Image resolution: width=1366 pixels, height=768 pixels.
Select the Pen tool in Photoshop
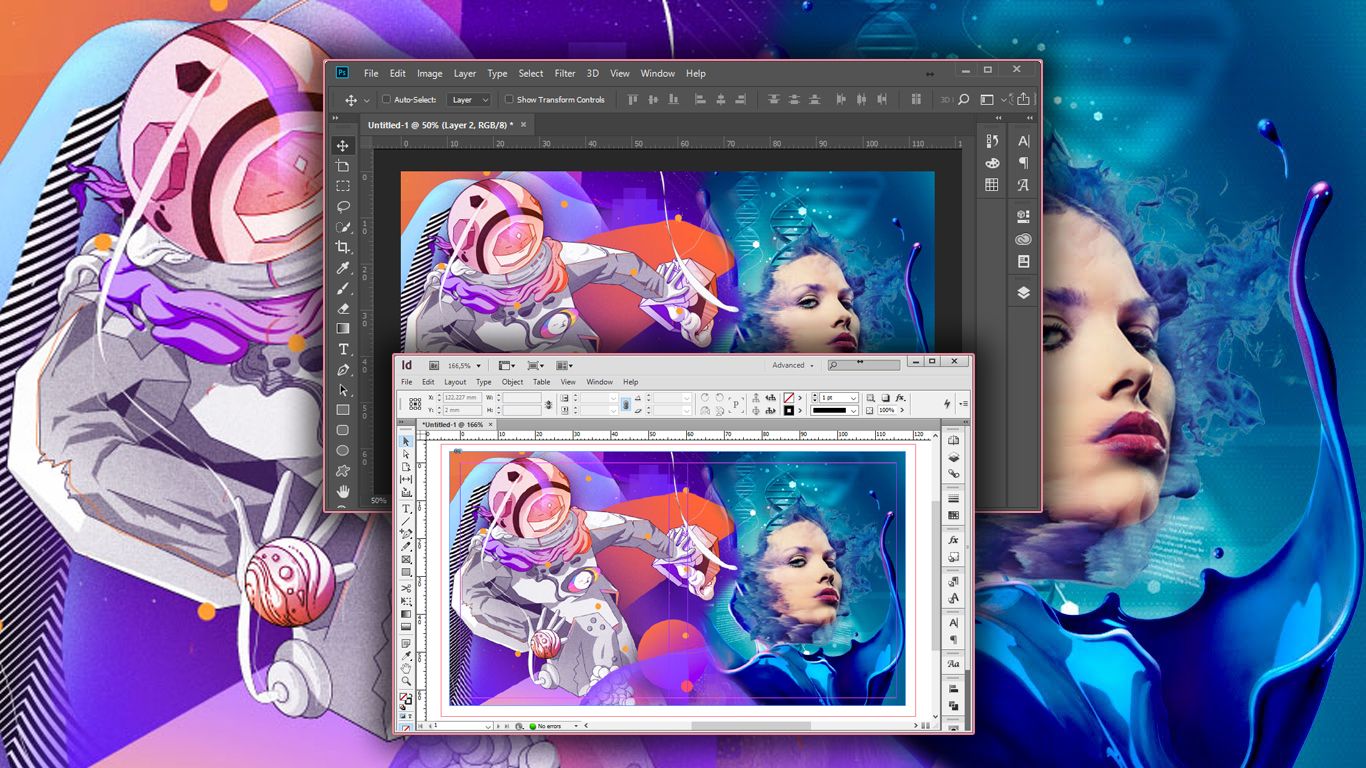[x=343, y=370]
